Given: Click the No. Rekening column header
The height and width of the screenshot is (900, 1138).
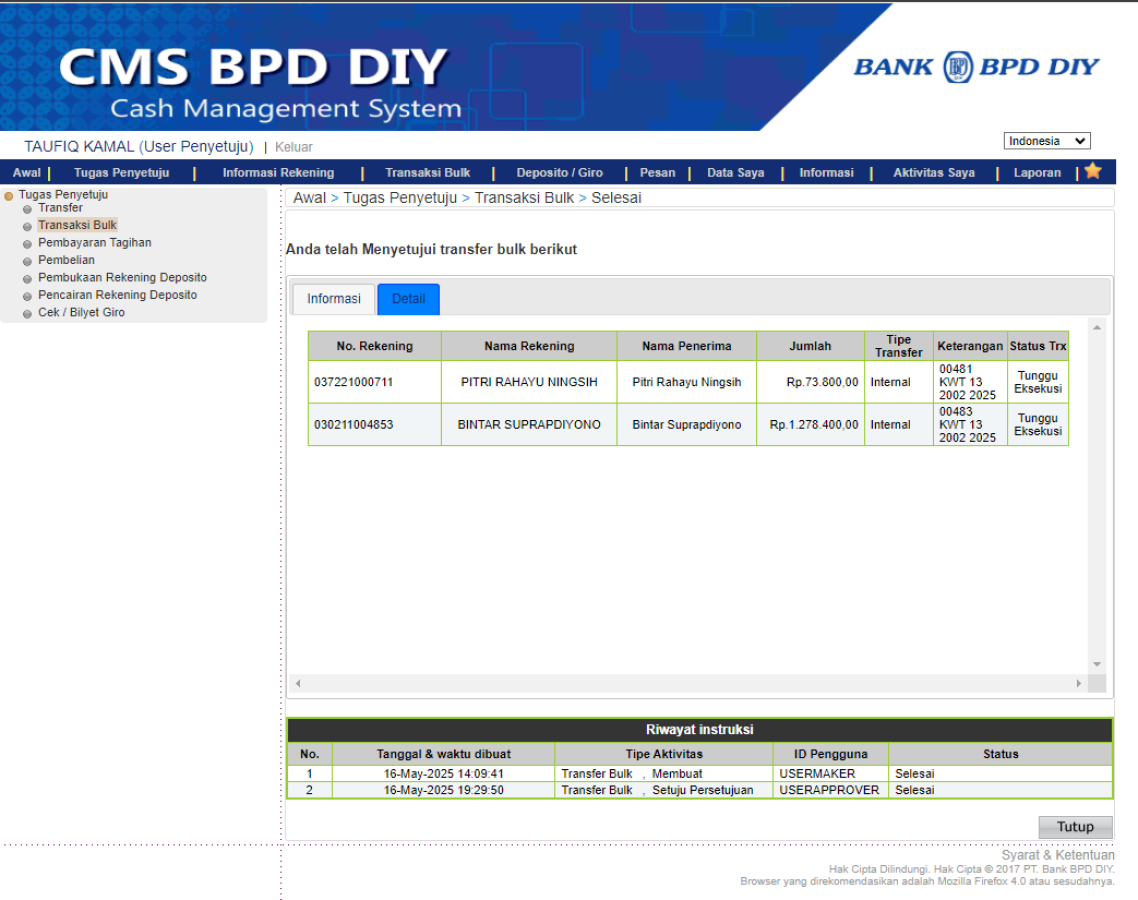Looking at the screenshot, I should point(374,346).
